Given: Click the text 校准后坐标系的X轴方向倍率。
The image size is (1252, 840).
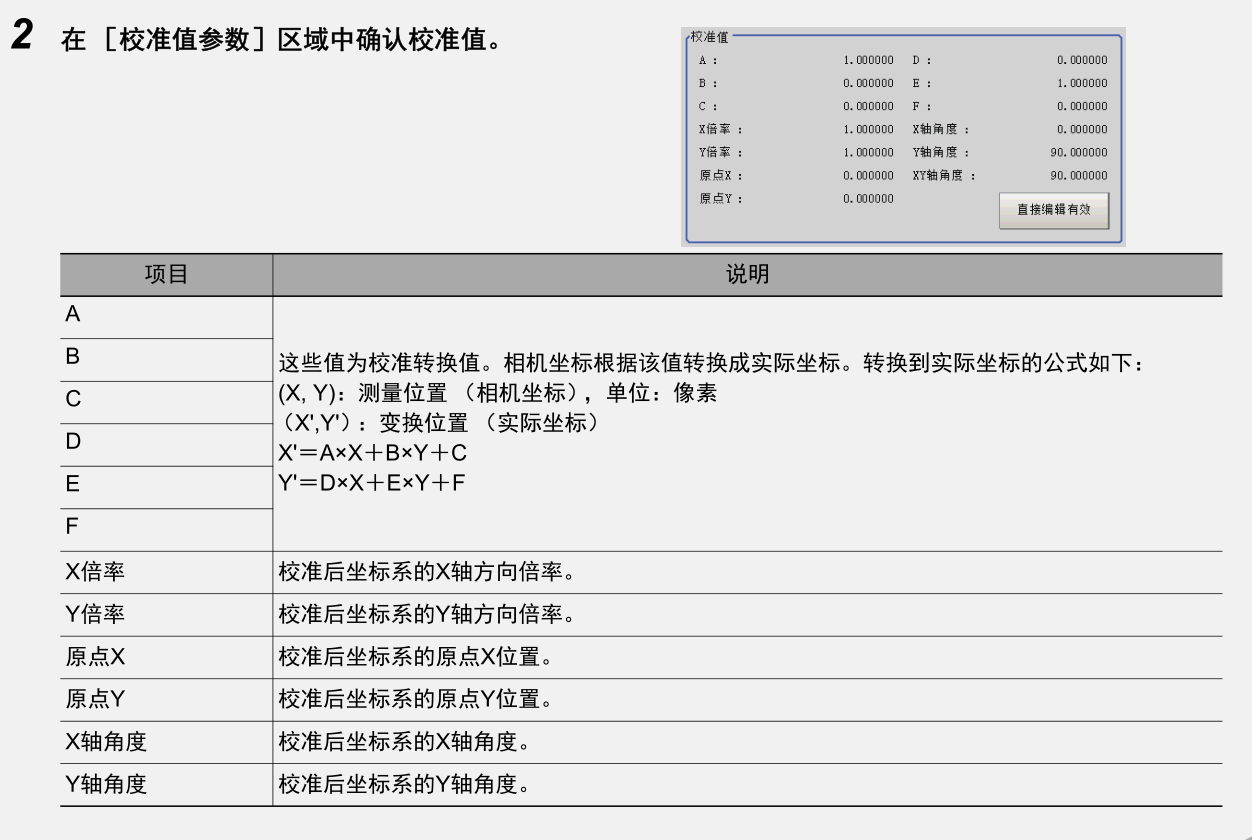Looking at the screenshot, I should [x=427, y=572].
